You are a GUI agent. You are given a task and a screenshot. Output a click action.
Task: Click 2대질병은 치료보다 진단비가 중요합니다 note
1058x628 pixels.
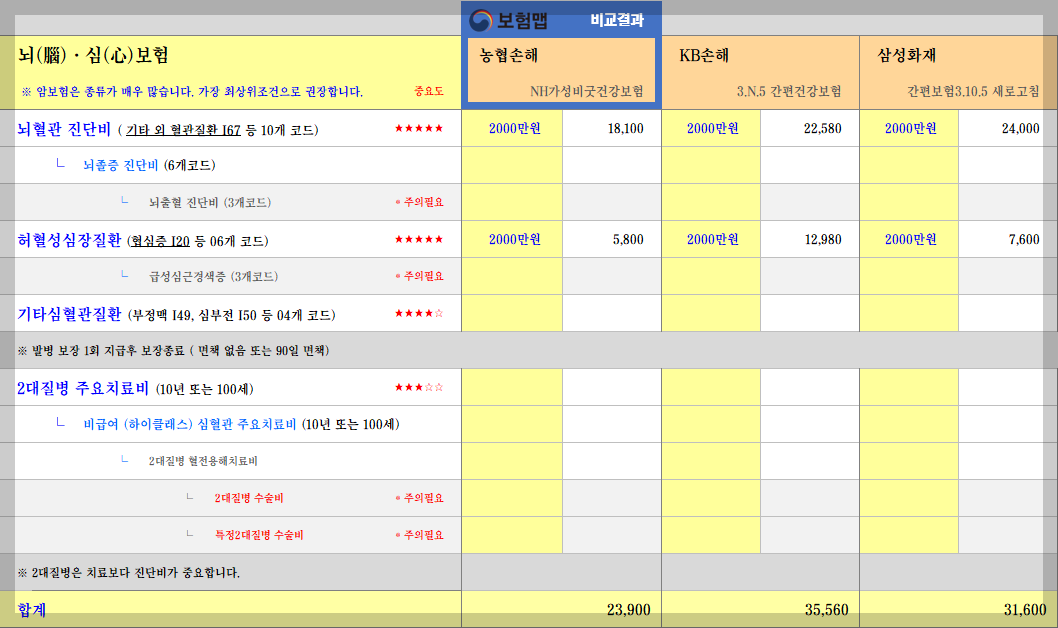point(129,573)
